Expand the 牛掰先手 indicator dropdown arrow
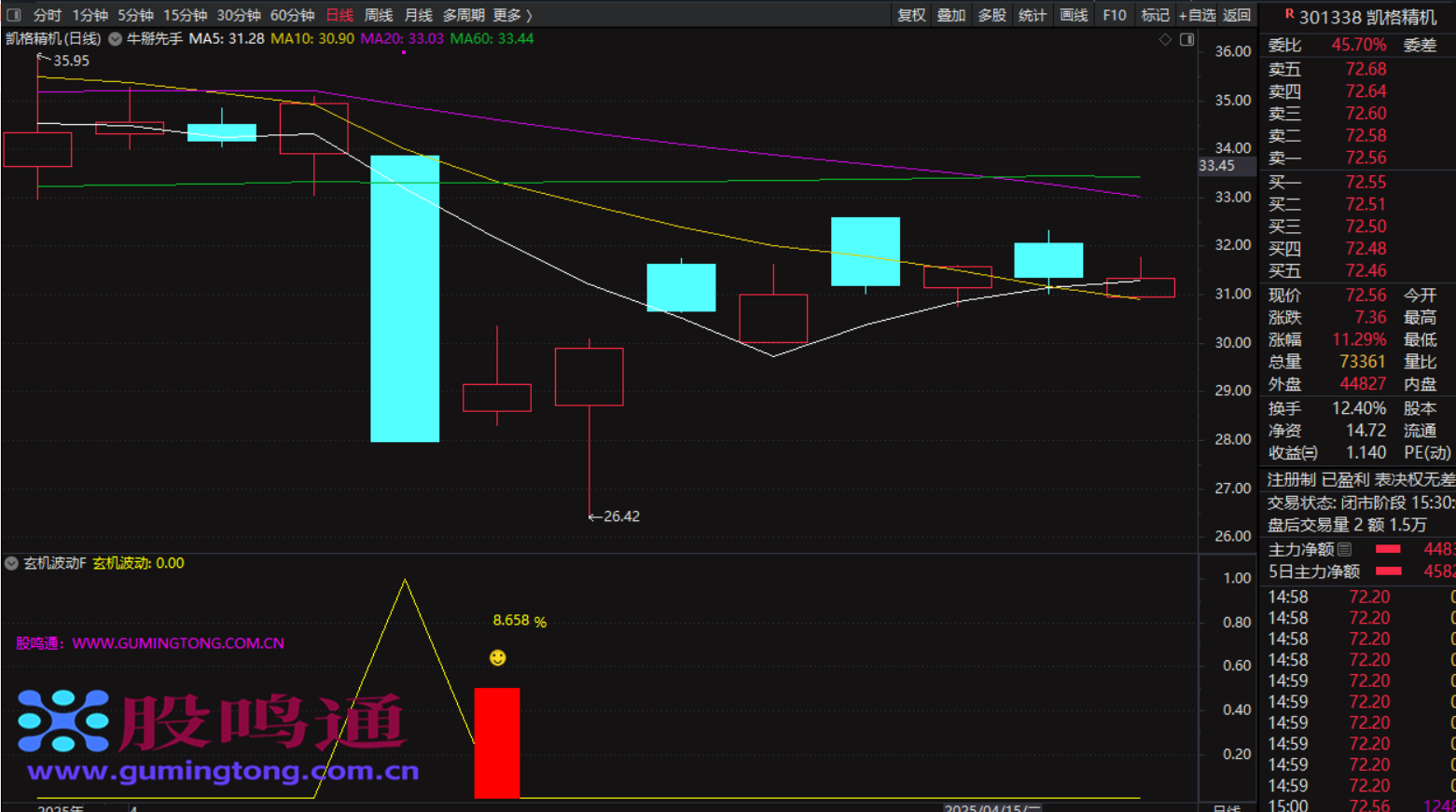Screen dimensions: 1456x812 [116, 39]
